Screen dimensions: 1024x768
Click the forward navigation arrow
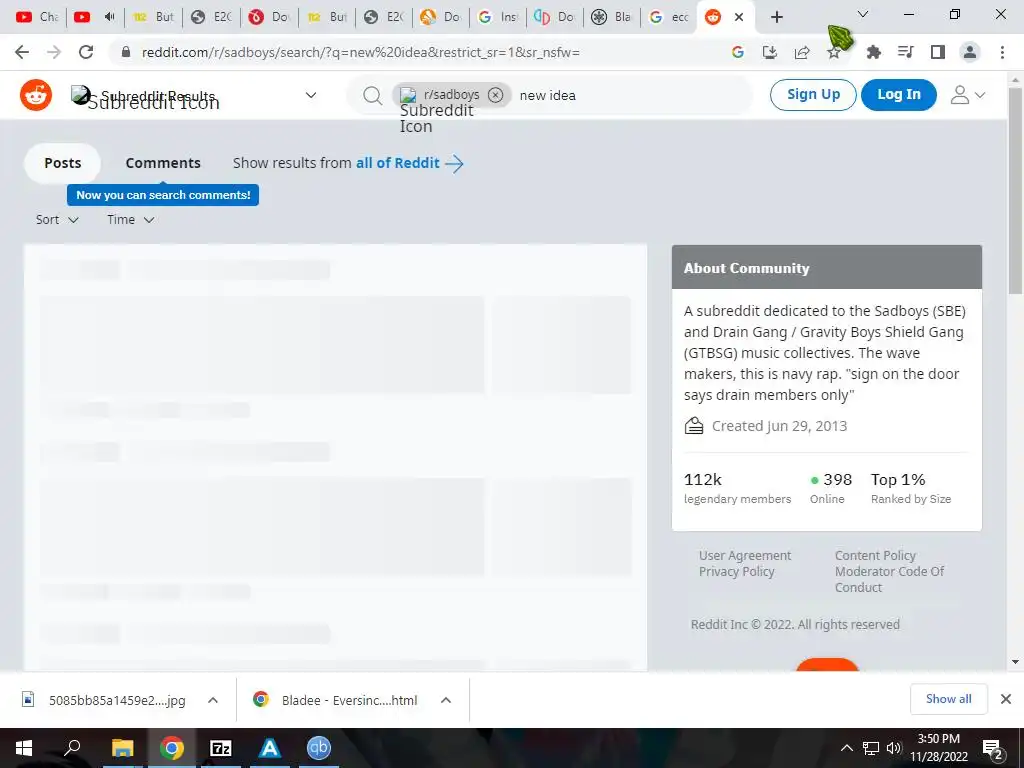click(54, 52)
